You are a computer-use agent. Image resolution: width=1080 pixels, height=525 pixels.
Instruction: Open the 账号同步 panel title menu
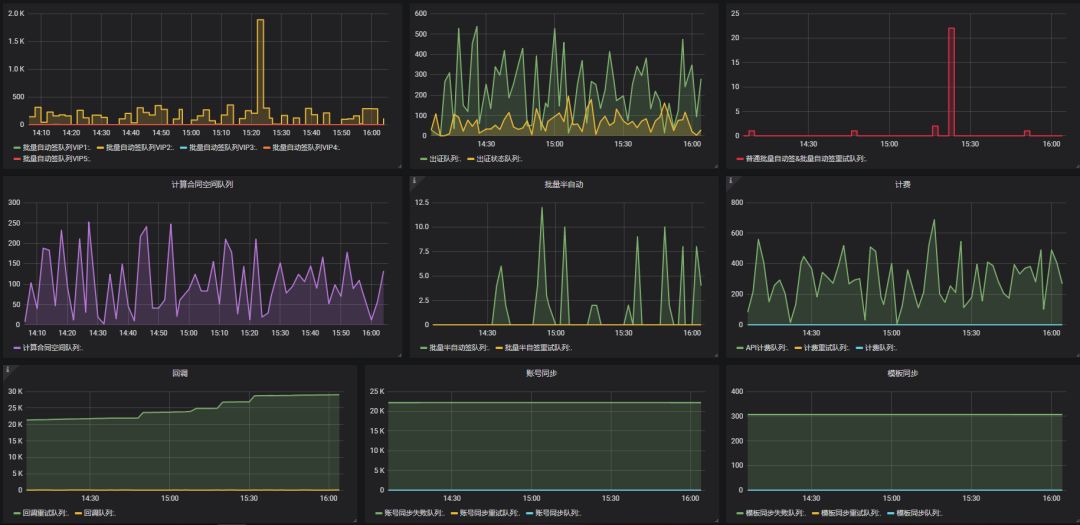tap(540, 372)
